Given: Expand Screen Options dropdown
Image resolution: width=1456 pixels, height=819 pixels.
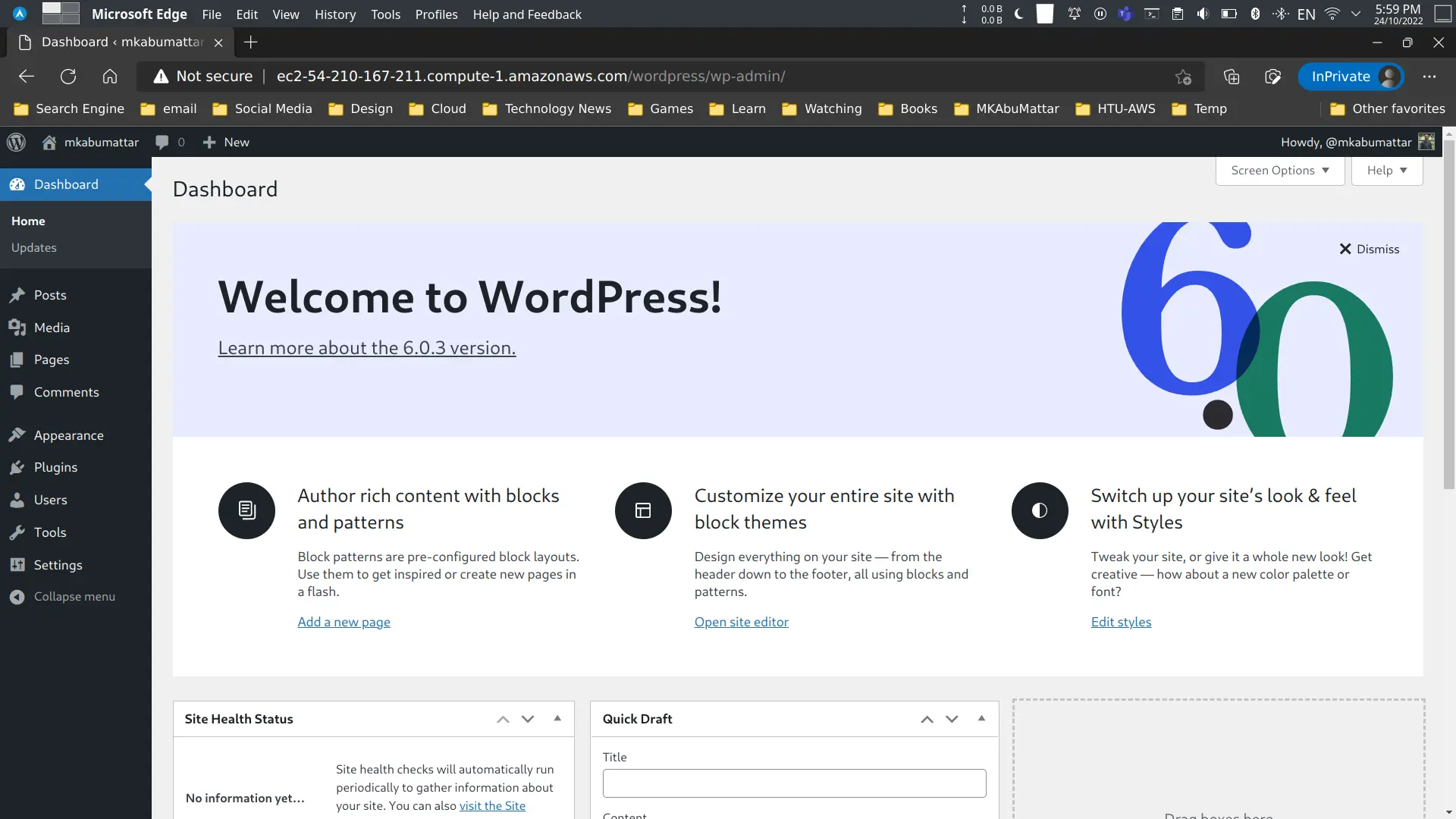Looking at the screenshot, I should pyautogui.click(x=1280, y=170).
